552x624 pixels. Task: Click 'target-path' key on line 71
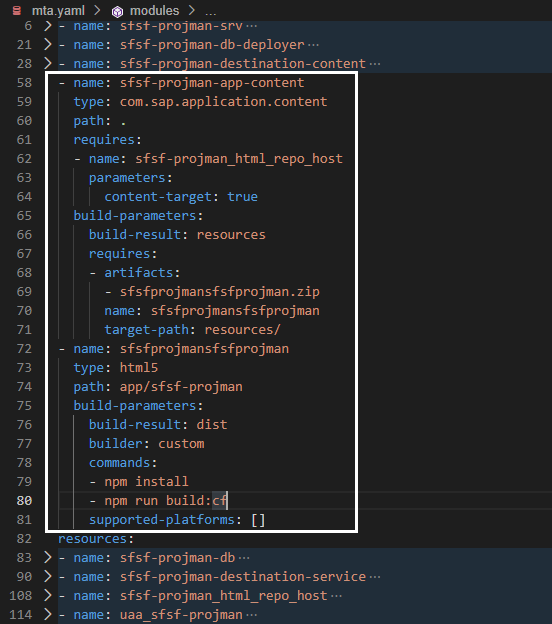click(x=146, y=330)
